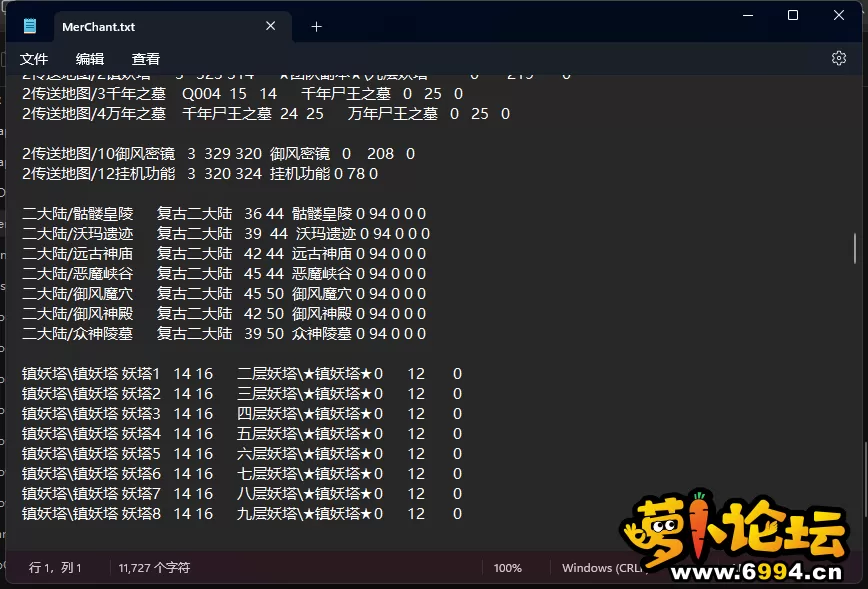Click the line 二大陆/远古神庙
This screenshot has width=868, height=589.
coord(224,253)
